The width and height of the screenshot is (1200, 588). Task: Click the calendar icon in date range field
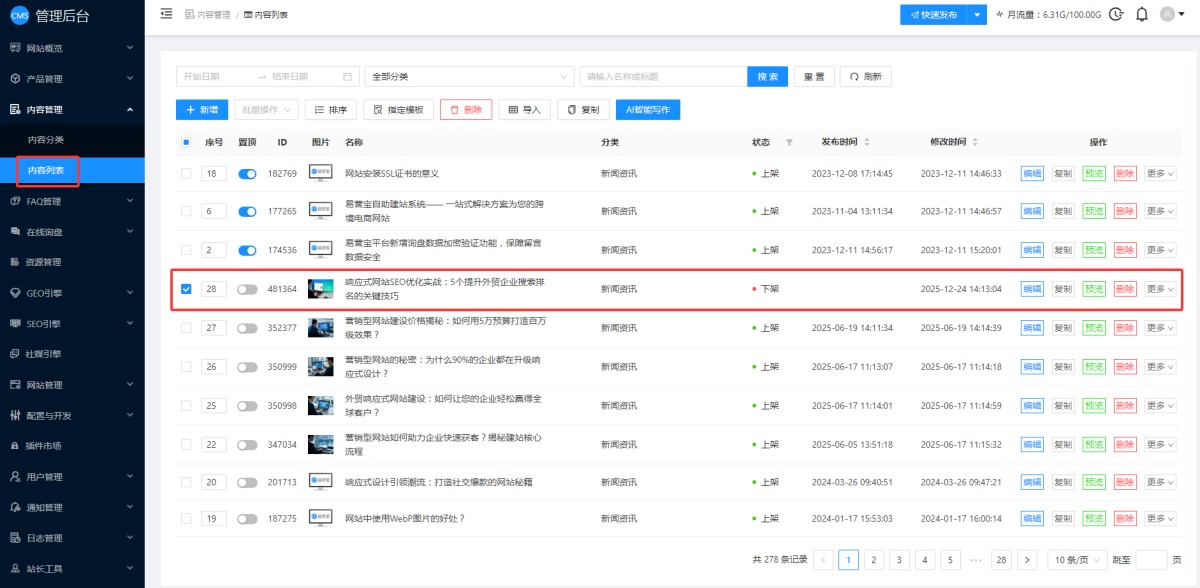click(x=348, y=77)
